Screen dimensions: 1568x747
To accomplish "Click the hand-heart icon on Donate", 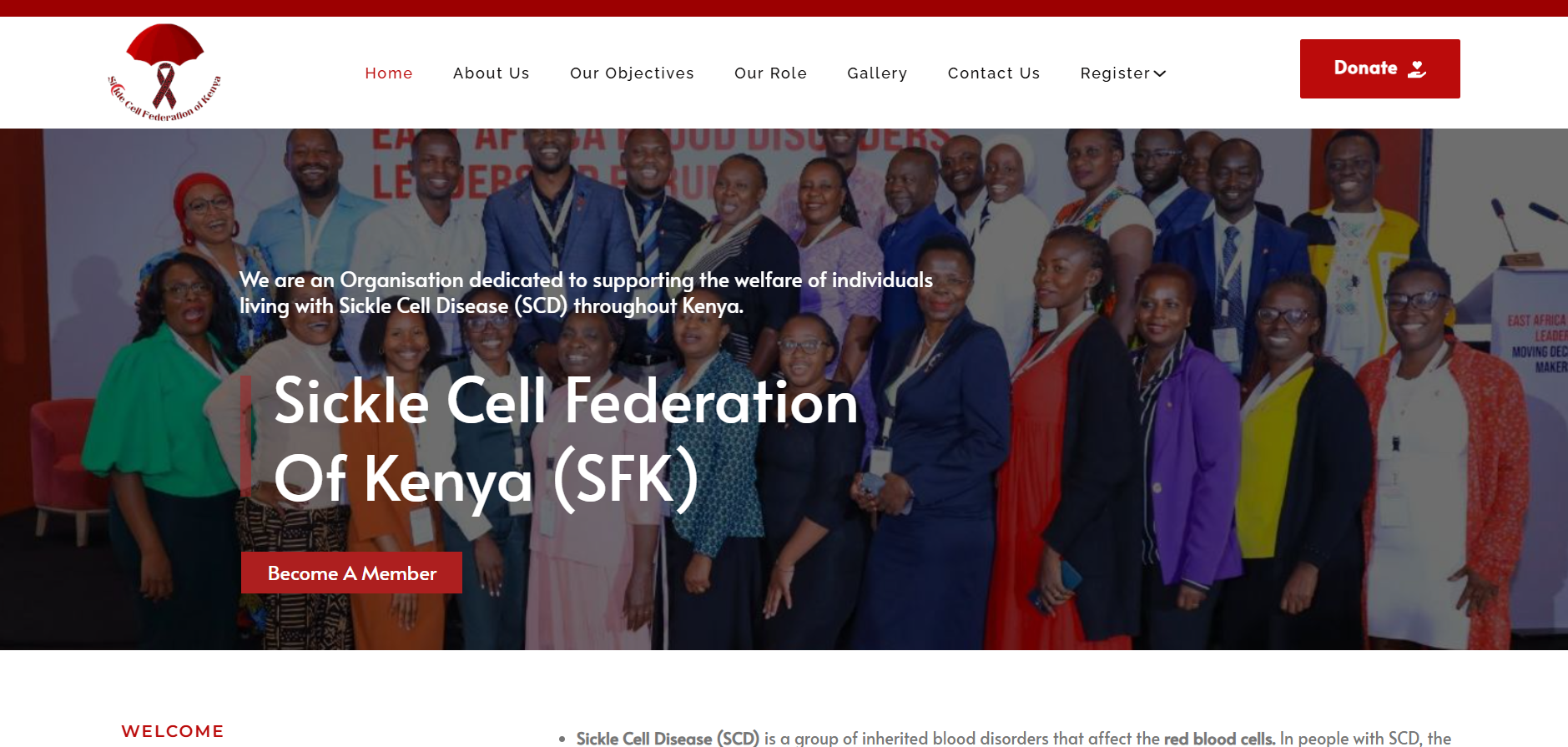I will click(1416, 68).
